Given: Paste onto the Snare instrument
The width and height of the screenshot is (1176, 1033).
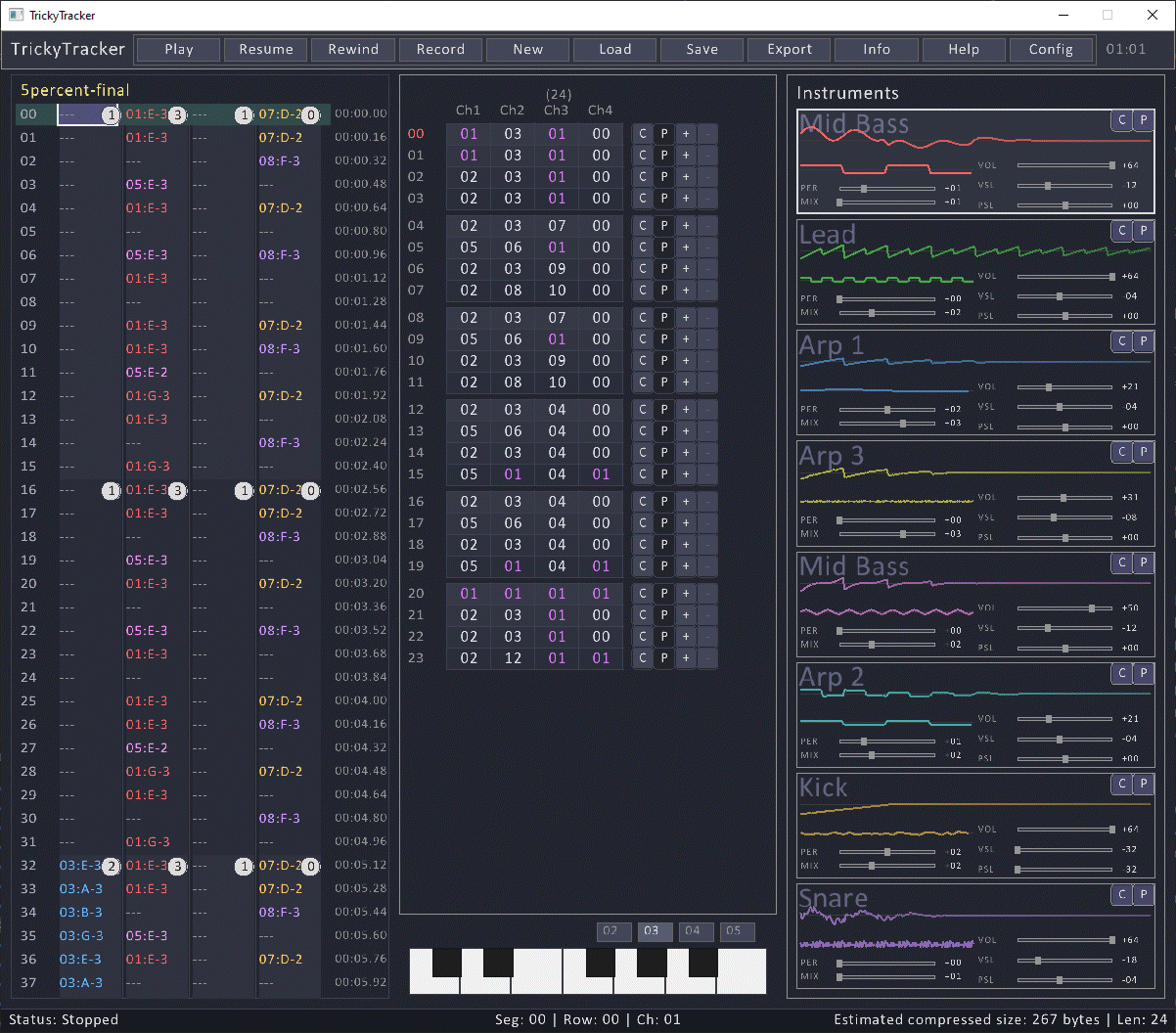Looking at the screenshot, I should pos(1143,894).
